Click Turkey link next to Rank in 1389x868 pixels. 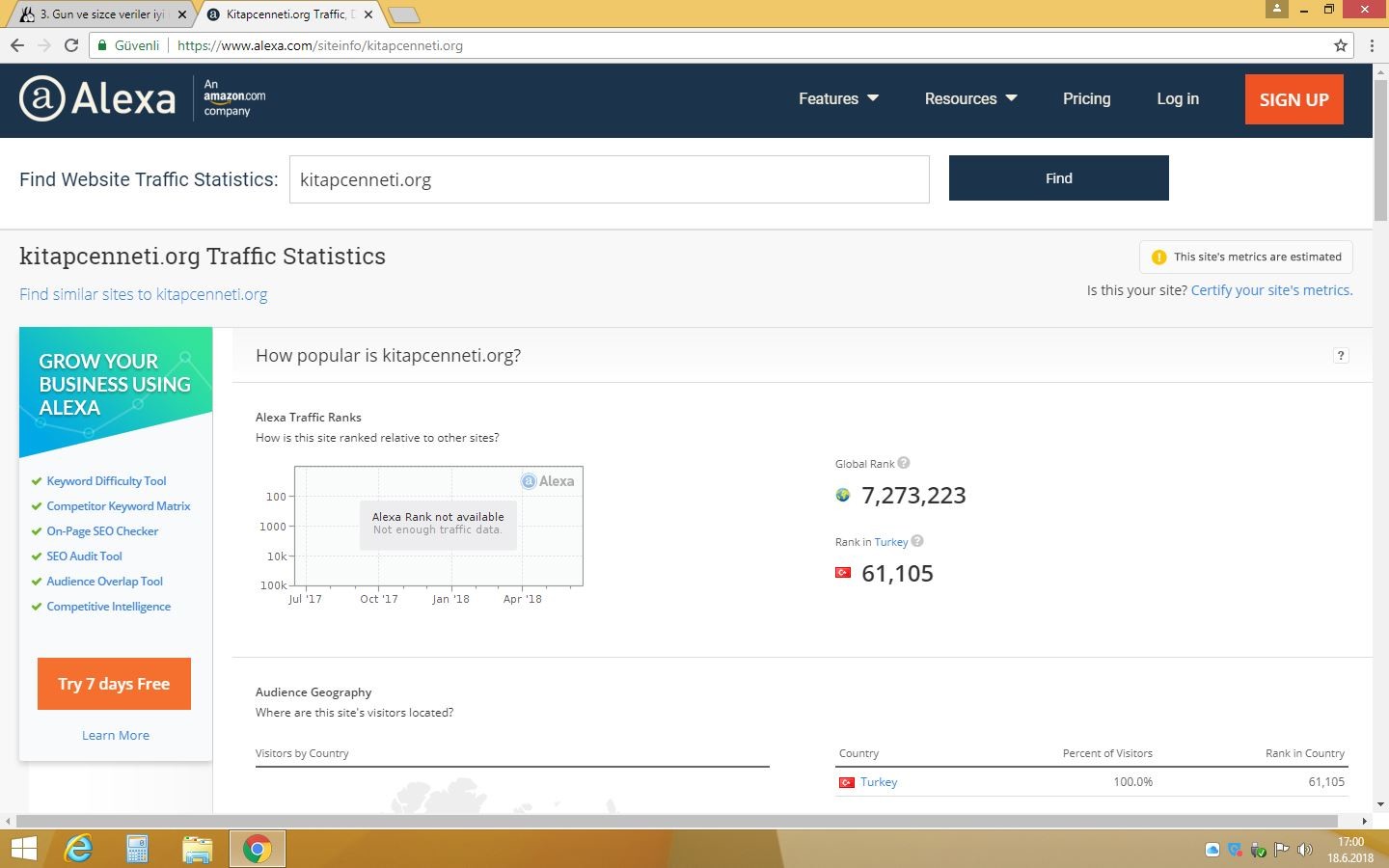(891, 542)
